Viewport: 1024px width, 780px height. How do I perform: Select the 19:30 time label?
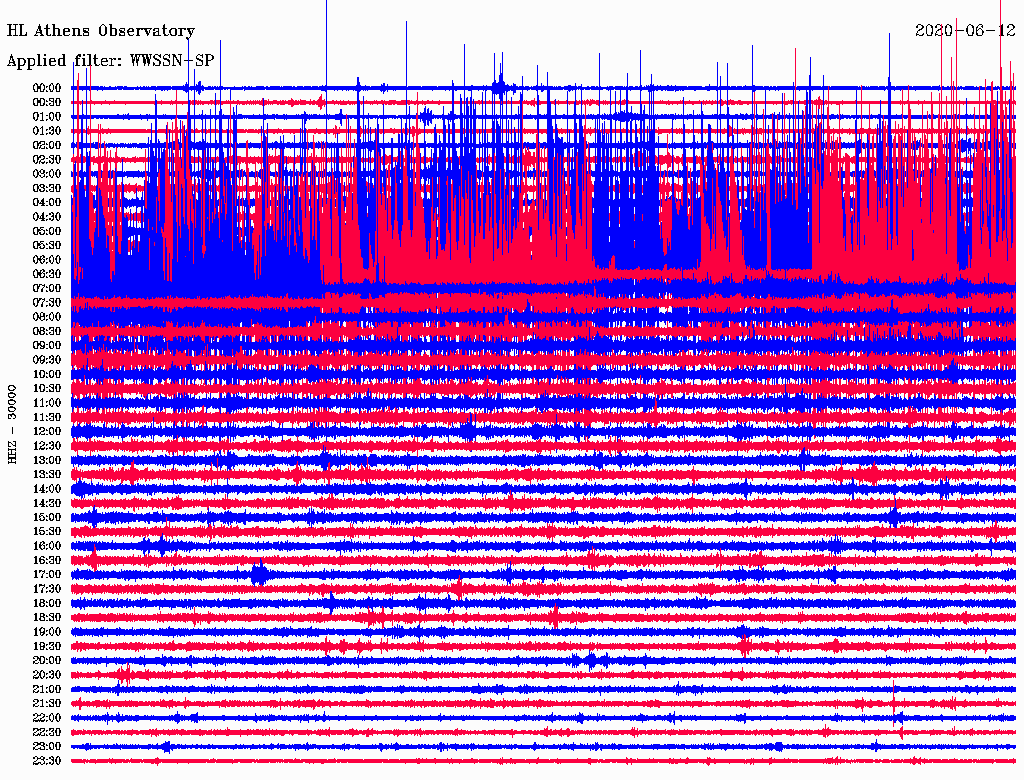click(47, 646)
